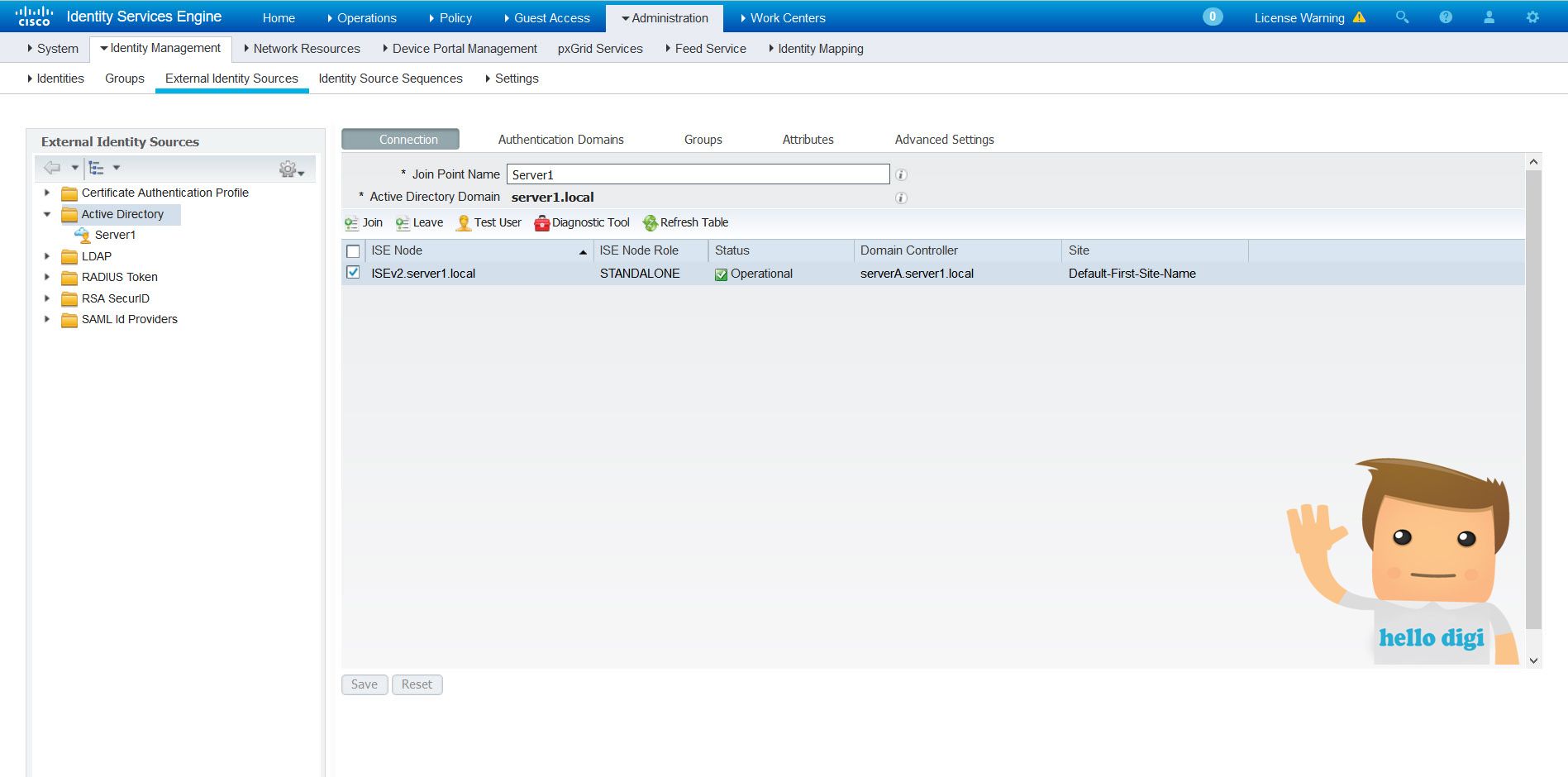
Task: Click the Certificate Authentication Profile folder icon
Action: pos(69,193)
